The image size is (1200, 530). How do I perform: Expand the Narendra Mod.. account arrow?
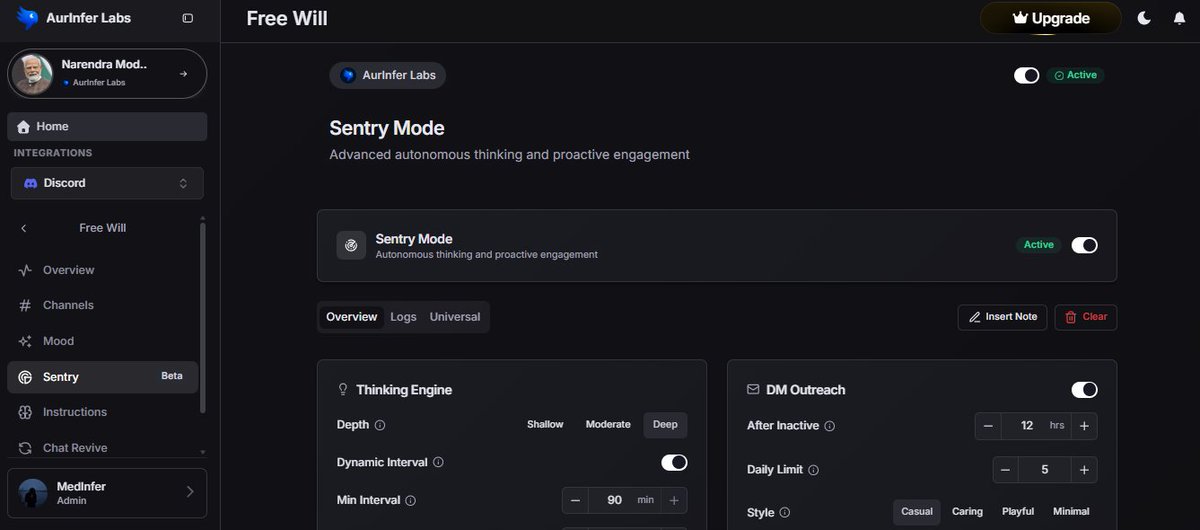click(183, 74)
